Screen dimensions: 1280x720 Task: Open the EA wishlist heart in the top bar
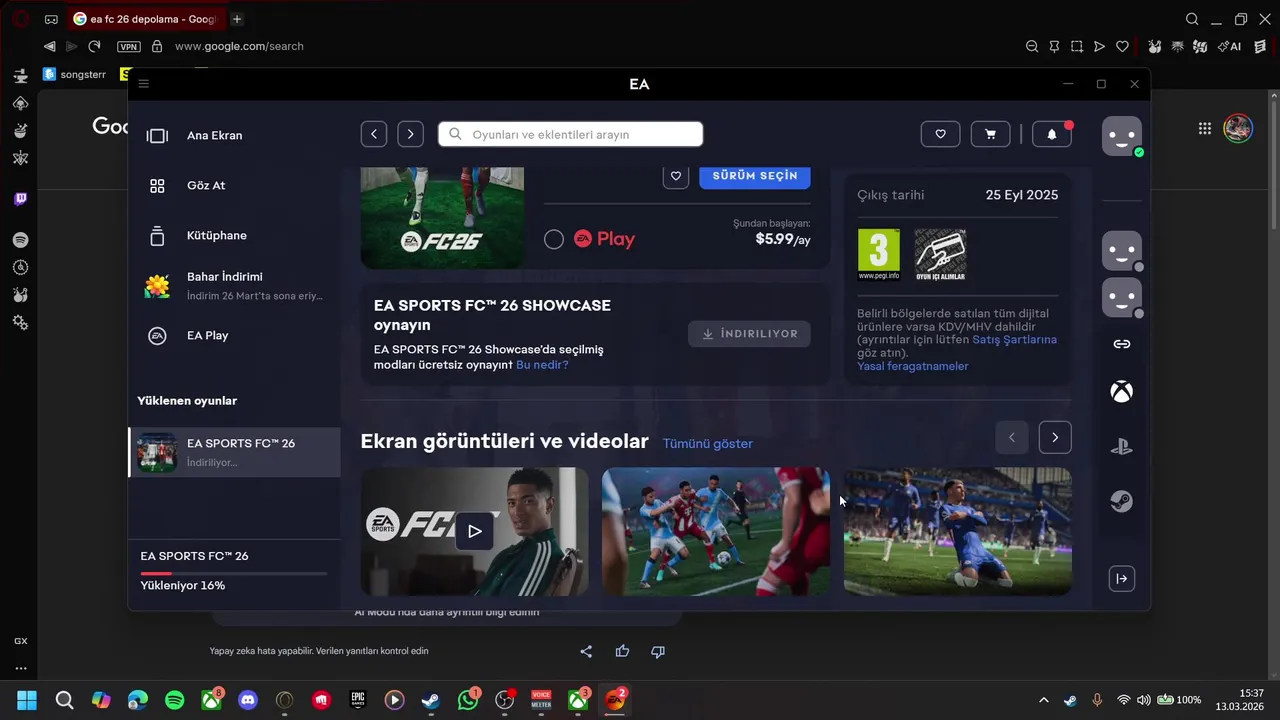coord(940,134)
